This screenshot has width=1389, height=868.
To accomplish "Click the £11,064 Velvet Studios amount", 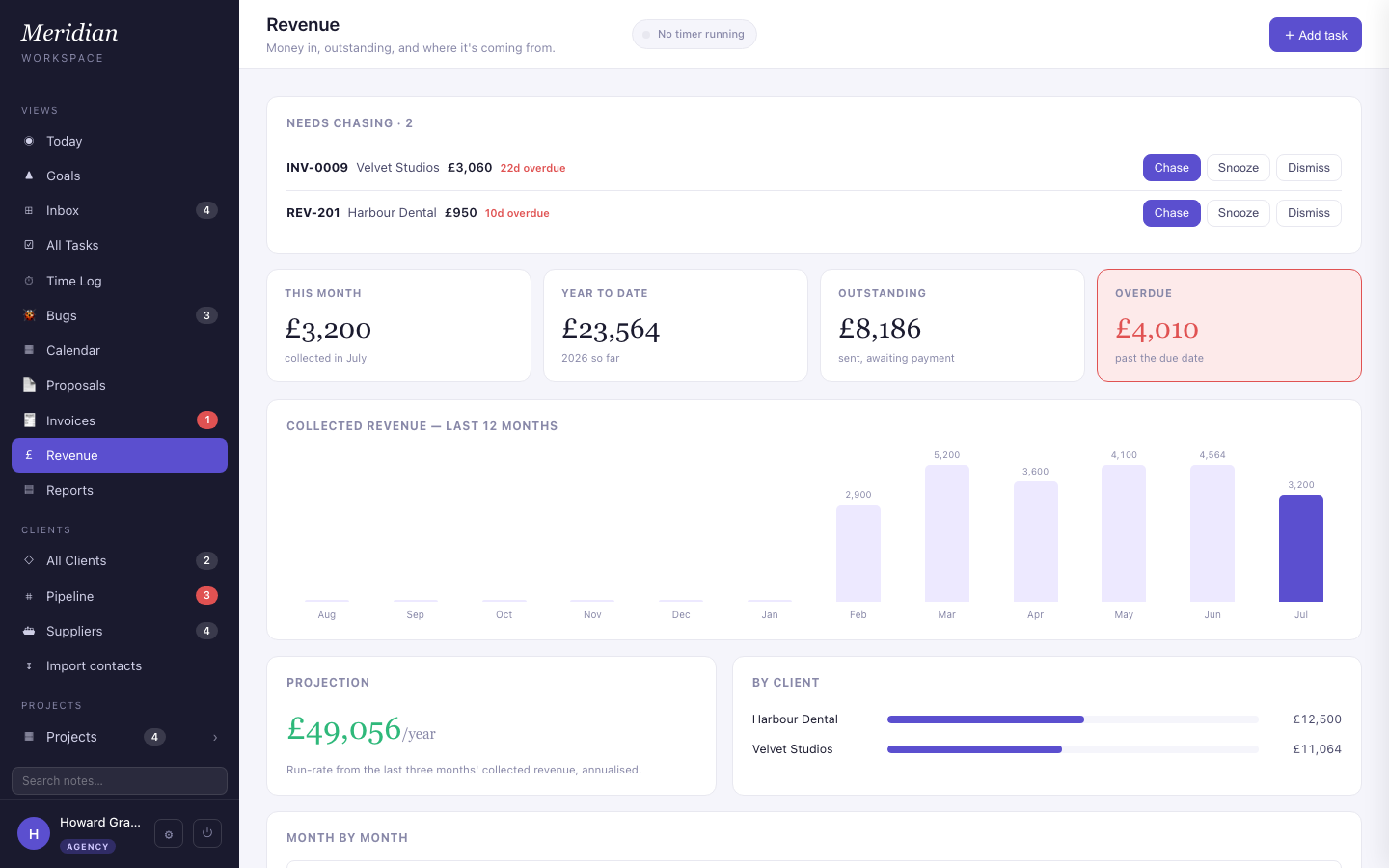I will (1317, 749).
